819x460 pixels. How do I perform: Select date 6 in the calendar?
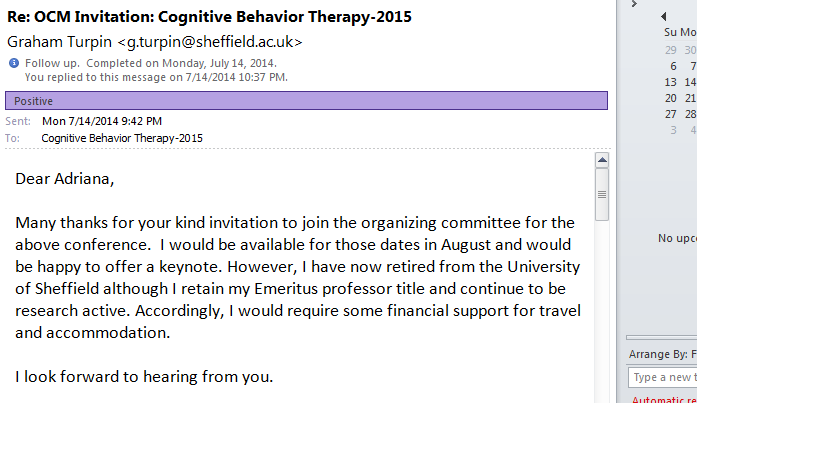(673, 66)
